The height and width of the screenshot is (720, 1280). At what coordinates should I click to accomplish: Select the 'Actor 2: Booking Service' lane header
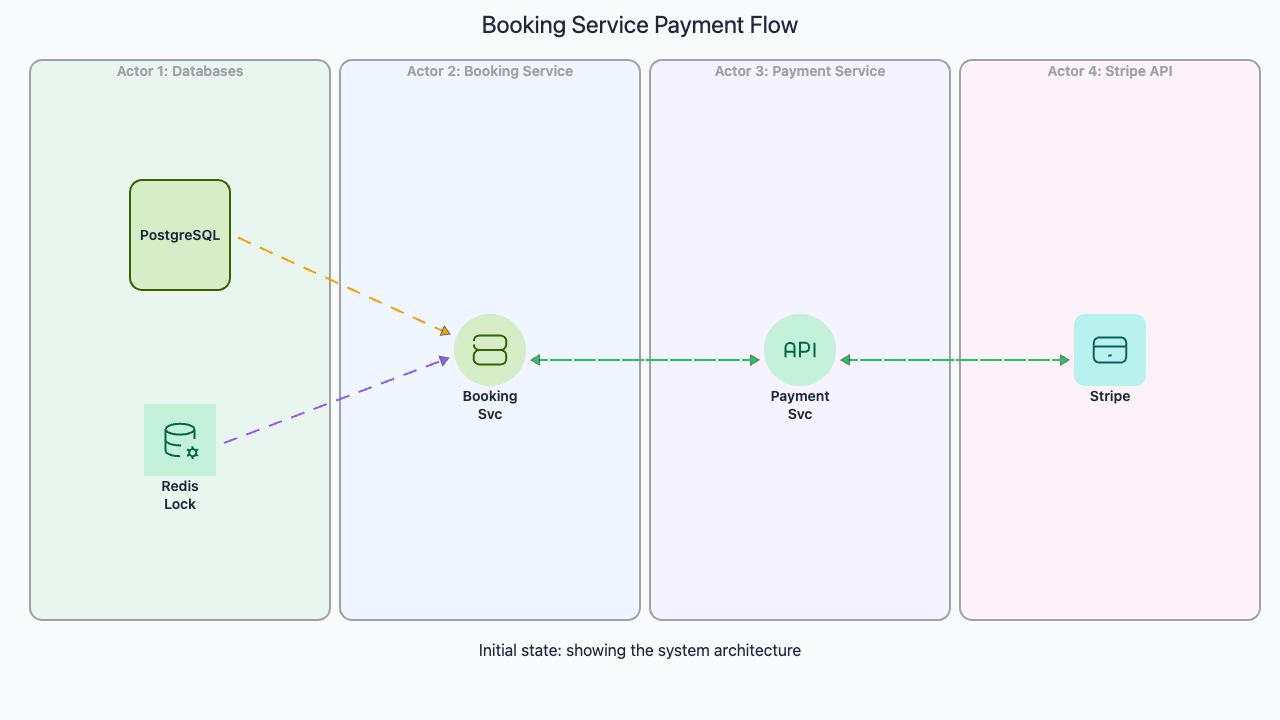(490, 71)
